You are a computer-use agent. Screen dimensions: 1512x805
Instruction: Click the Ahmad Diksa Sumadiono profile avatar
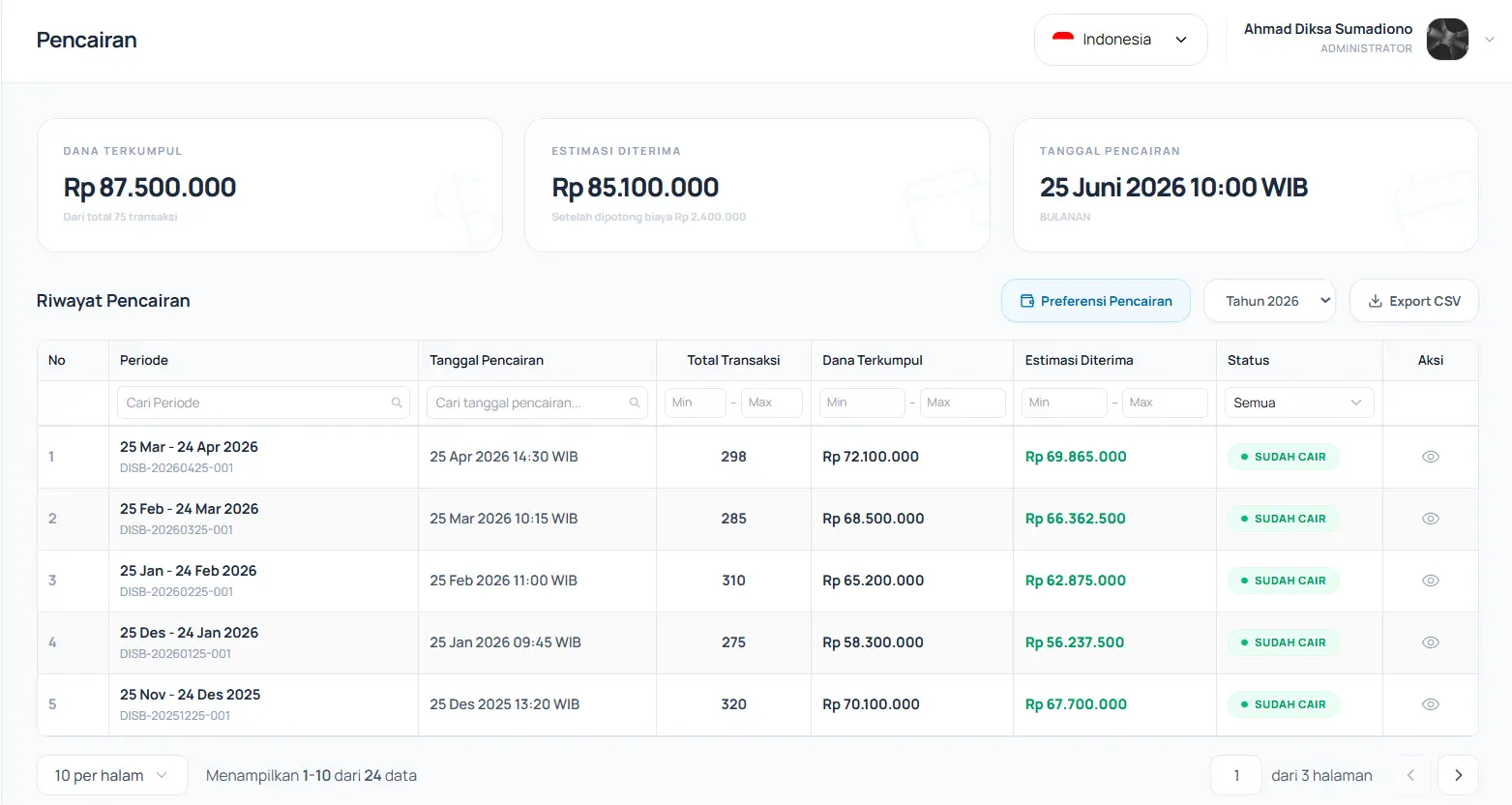[1447, 40]
